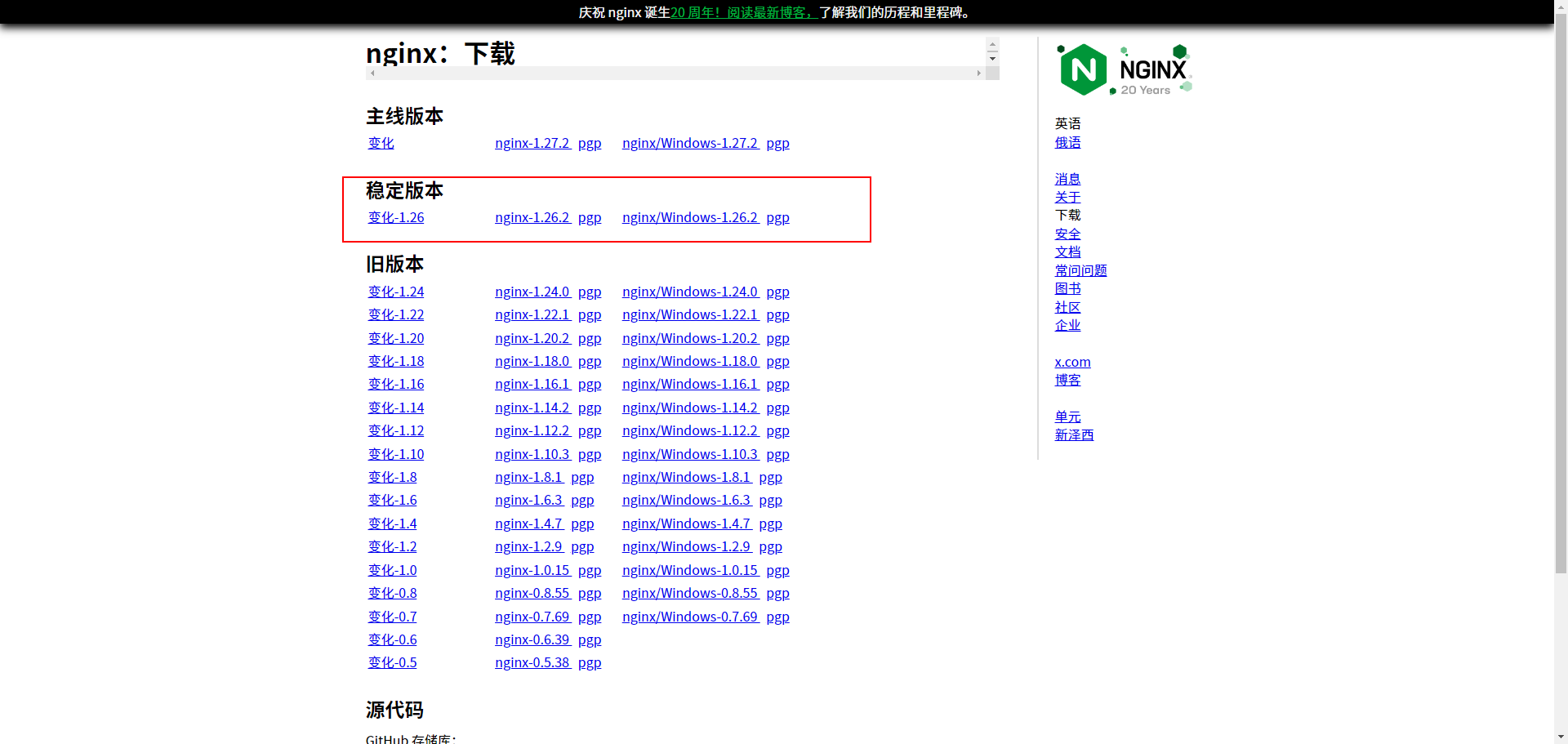Image resolution: width=1568 pixels, height=744 pixels.
Task: Click the title box scroll-up arrow
Action: point(992,44)
